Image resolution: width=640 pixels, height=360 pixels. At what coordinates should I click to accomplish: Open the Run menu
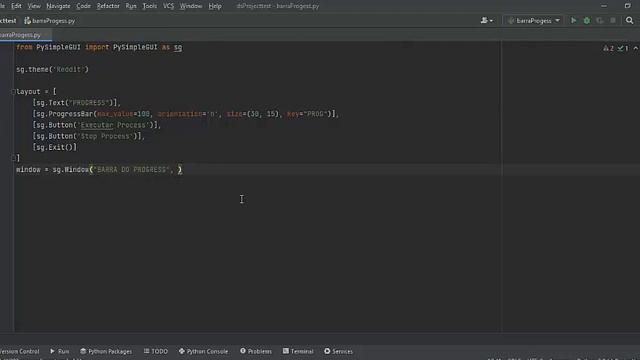pyautogui.click(x=131, y=6)
